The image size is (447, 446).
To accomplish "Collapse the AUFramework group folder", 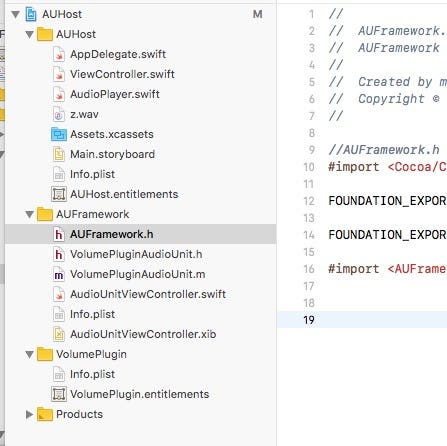I will (29, 214).
